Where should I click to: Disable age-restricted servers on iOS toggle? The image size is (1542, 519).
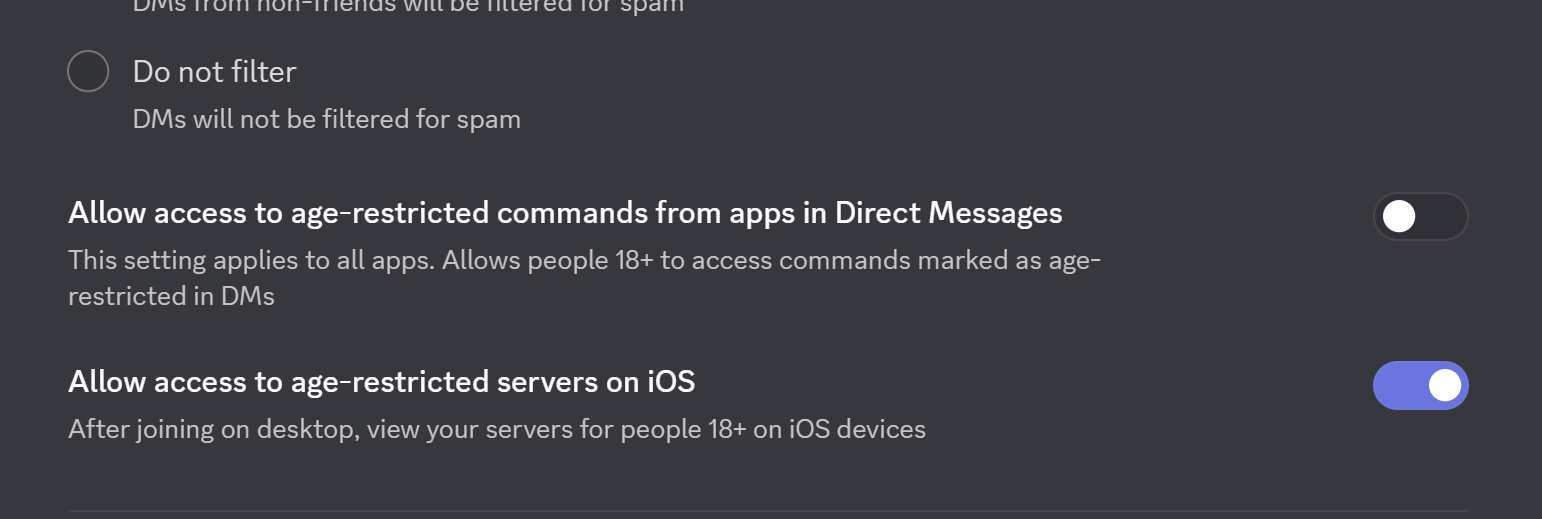1420,385
